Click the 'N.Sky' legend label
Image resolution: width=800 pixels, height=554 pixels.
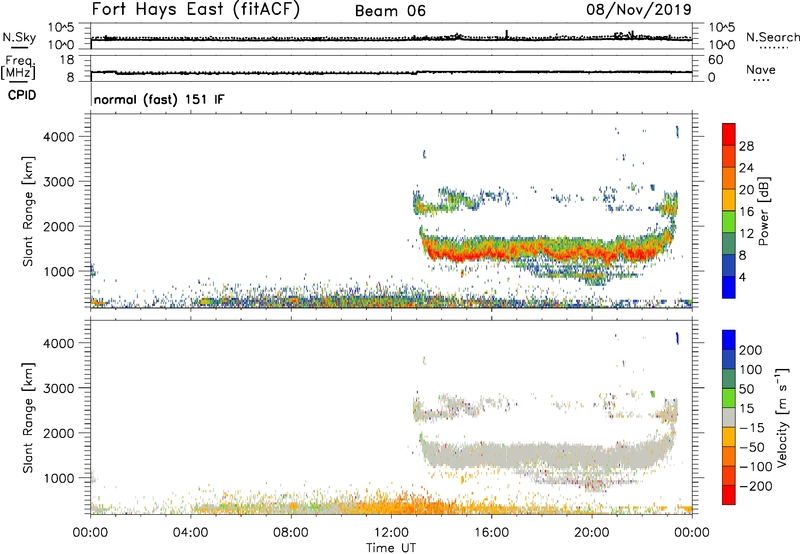[x=19, y=37]
